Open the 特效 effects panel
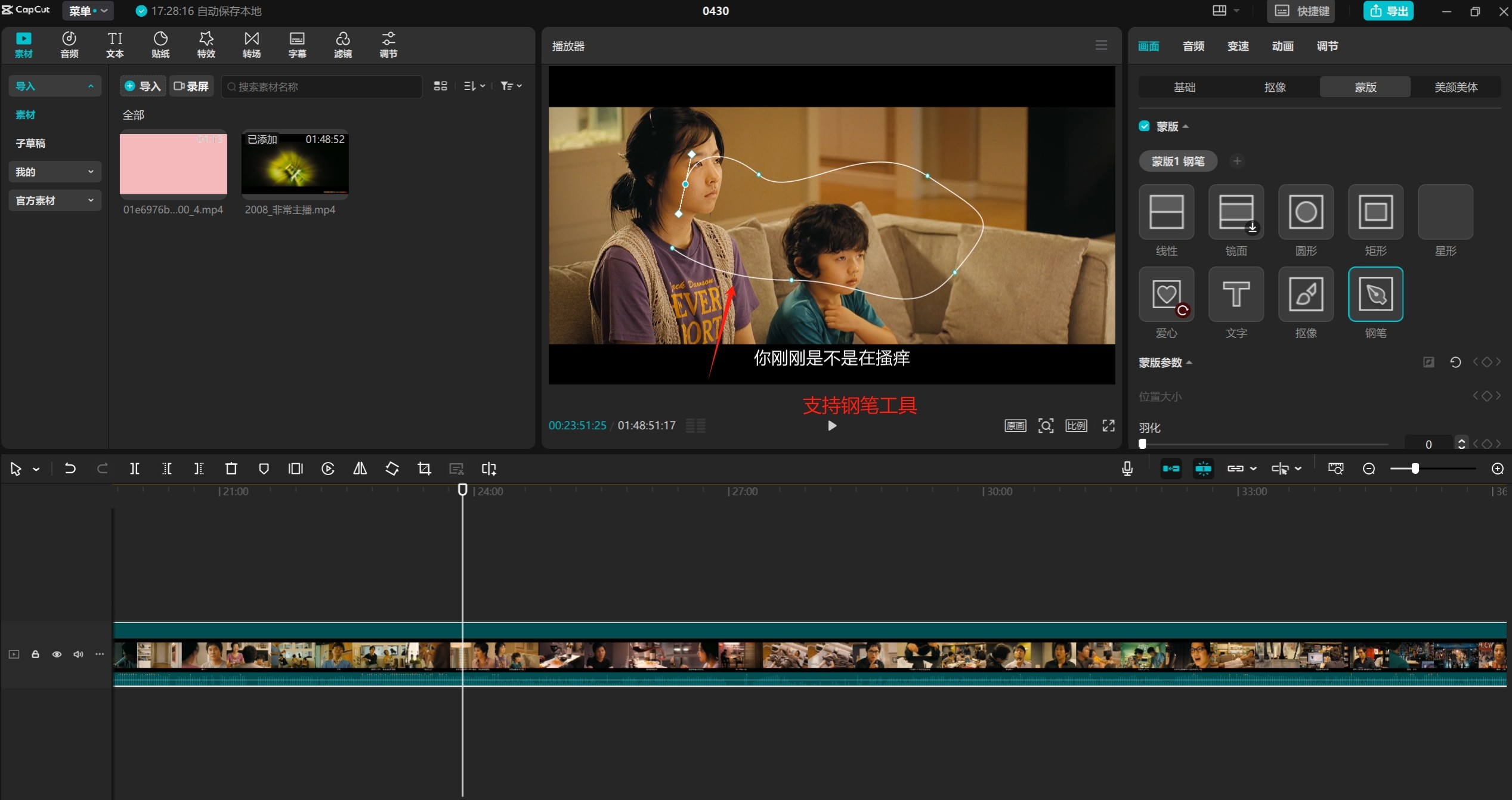This screenshot has width=1512, height=800. pos(206,45)
